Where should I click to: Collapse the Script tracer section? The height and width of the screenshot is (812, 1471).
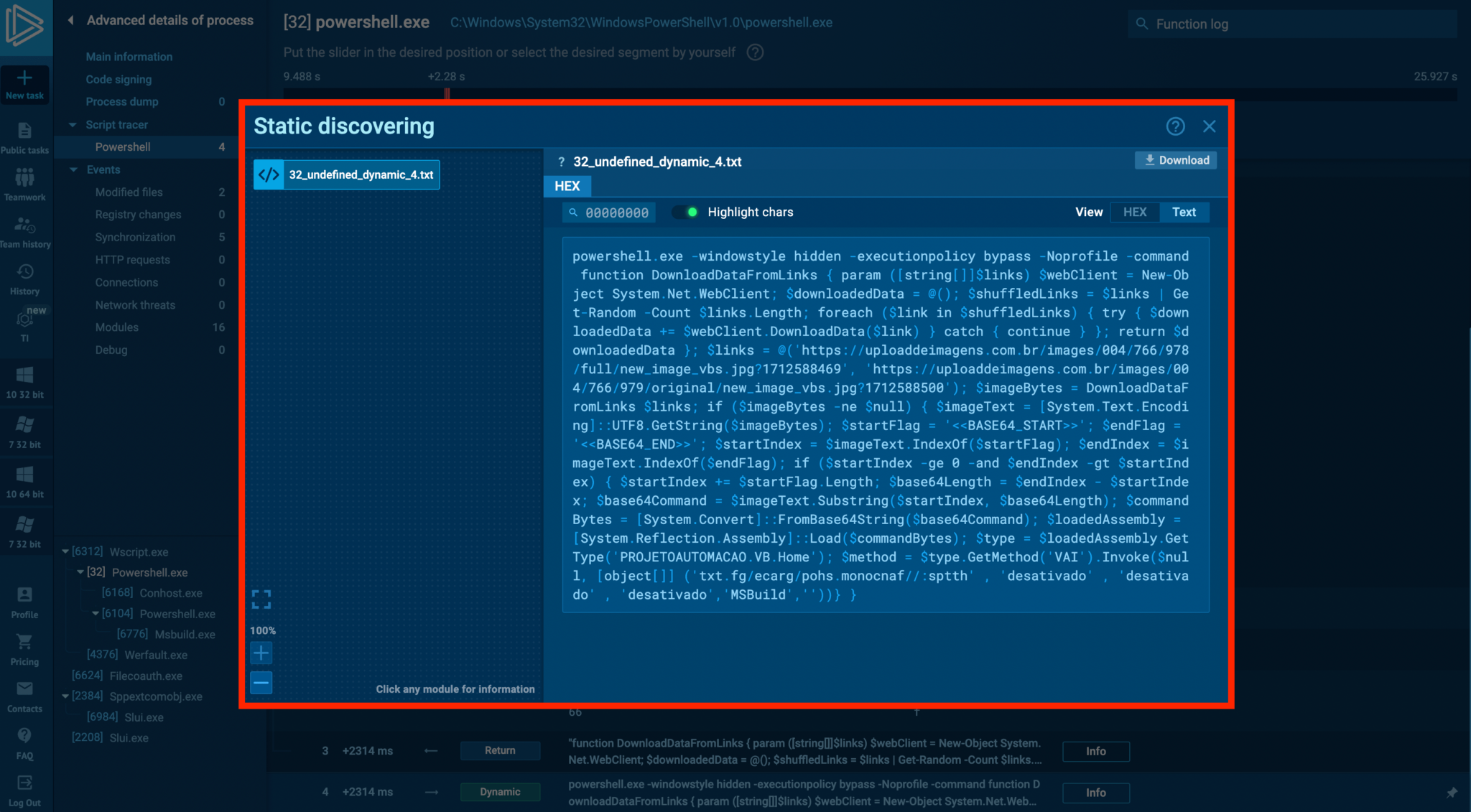[73, 125]
